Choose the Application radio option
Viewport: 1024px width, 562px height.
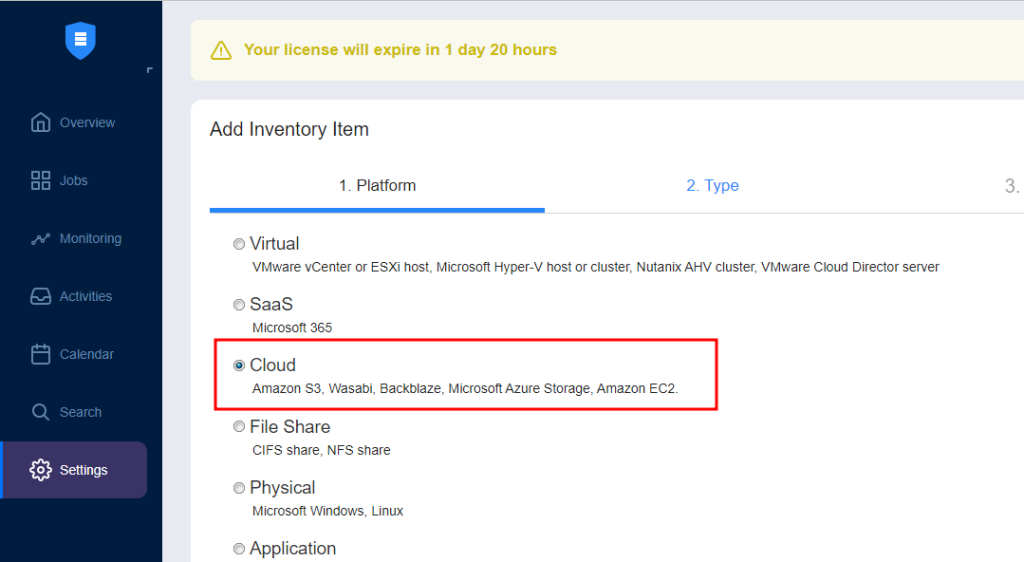[x=239, y=549]
